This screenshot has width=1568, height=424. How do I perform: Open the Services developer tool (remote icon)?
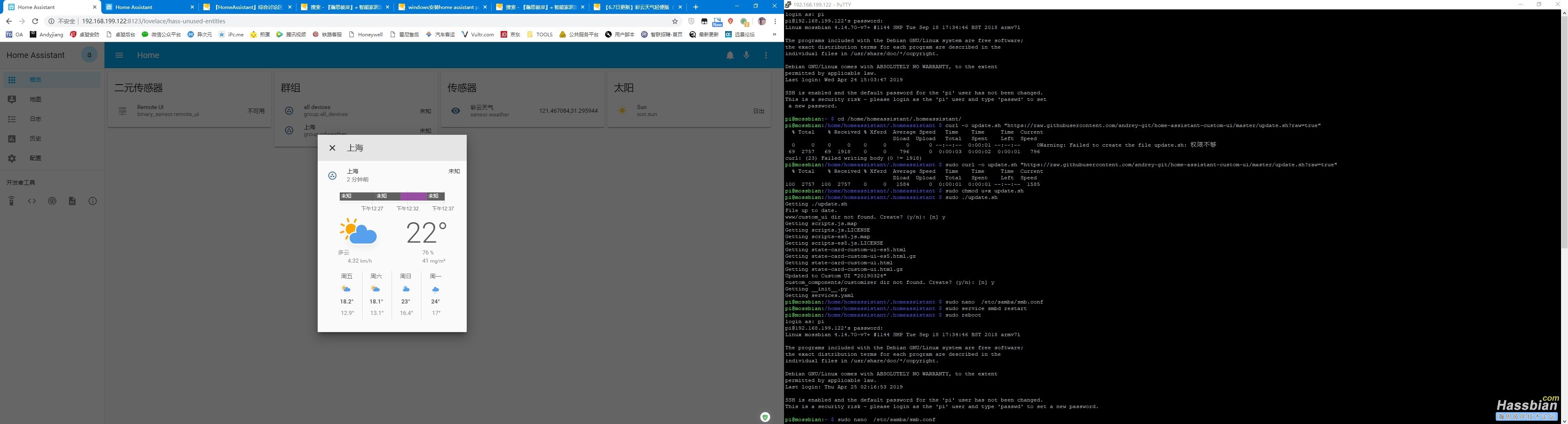11,201
